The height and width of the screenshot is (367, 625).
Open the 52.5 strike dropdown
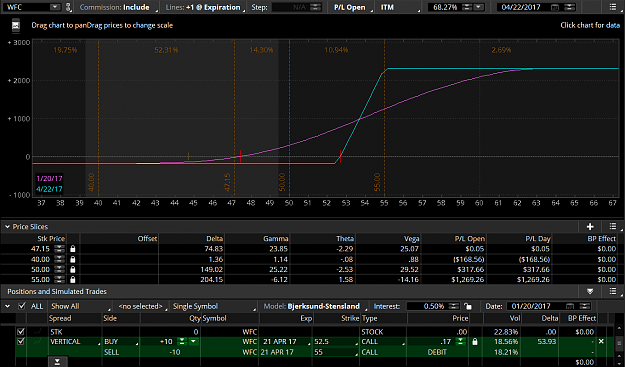(x=336, y=341)
